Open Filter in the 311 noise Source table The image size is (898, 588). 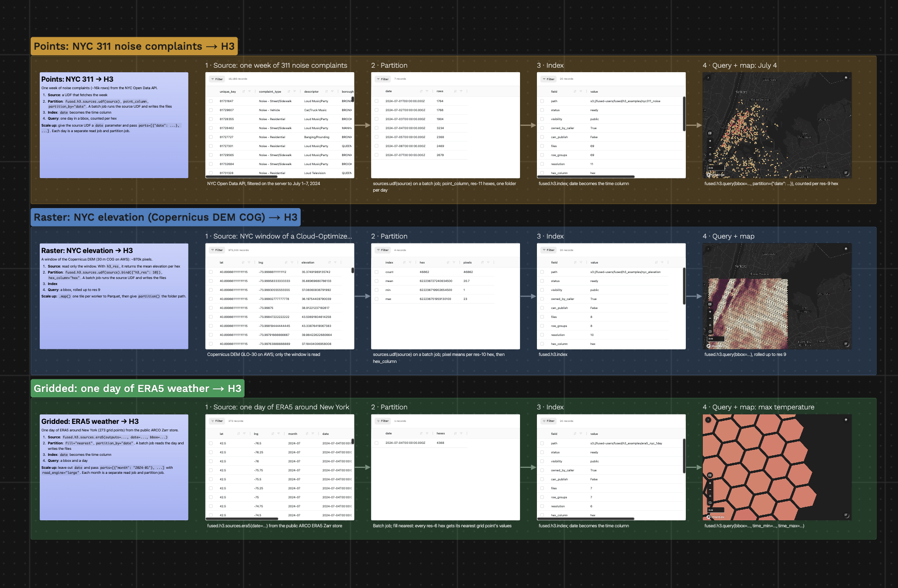click(x=217, y=79)
